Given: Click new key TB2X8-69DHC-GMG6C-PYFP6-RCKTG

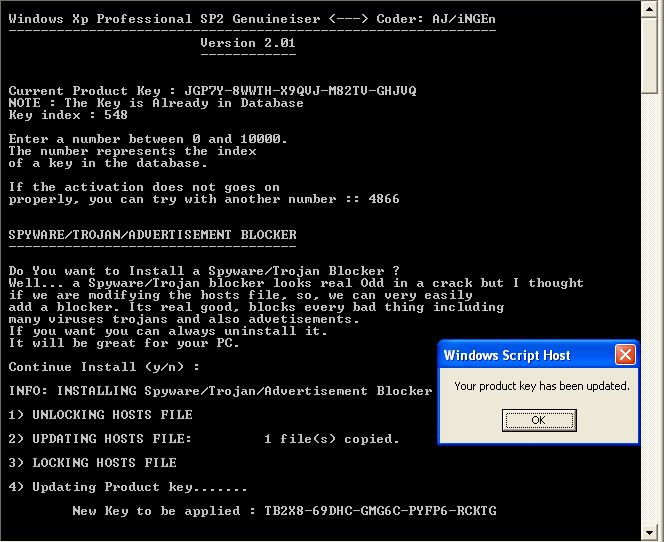Looking at the screenshot, I should click(380, 511).
